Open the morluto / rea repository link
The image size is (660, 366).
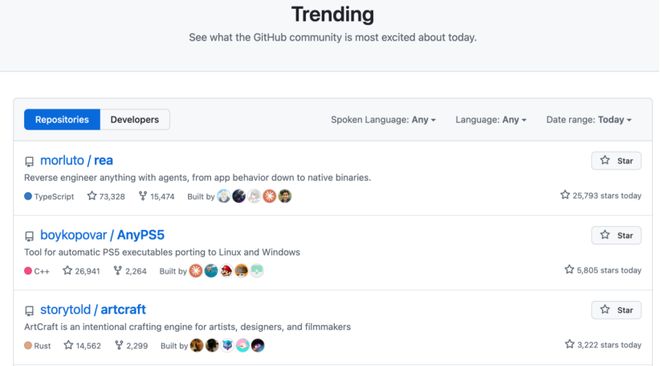[77, 160]
